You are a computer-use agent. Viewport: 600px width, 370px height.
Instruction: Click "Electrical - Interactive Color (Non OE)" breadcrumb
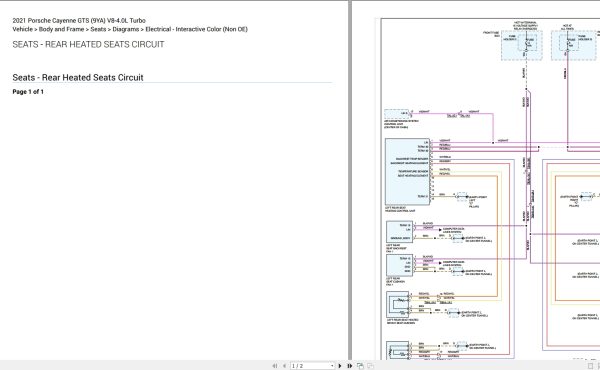[196, 29]
